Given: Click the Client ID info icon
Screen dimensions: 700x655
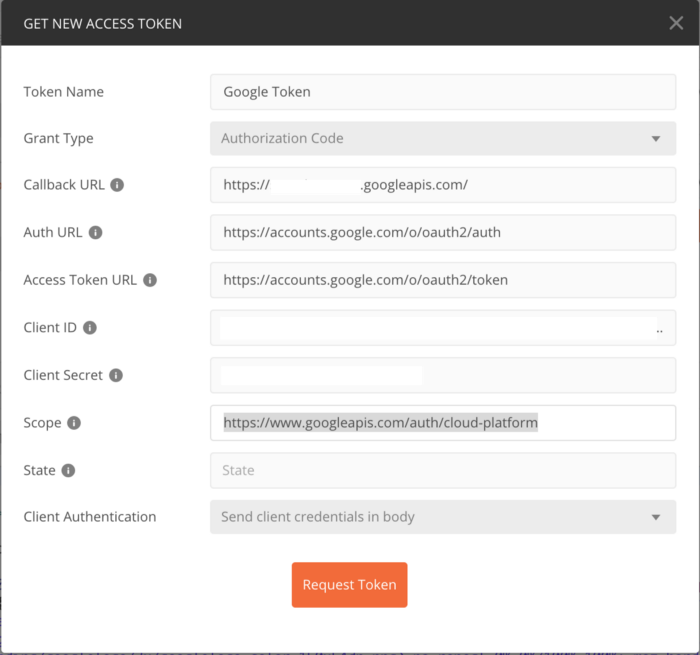Looking at the screenshot, I should pos(90,328).
